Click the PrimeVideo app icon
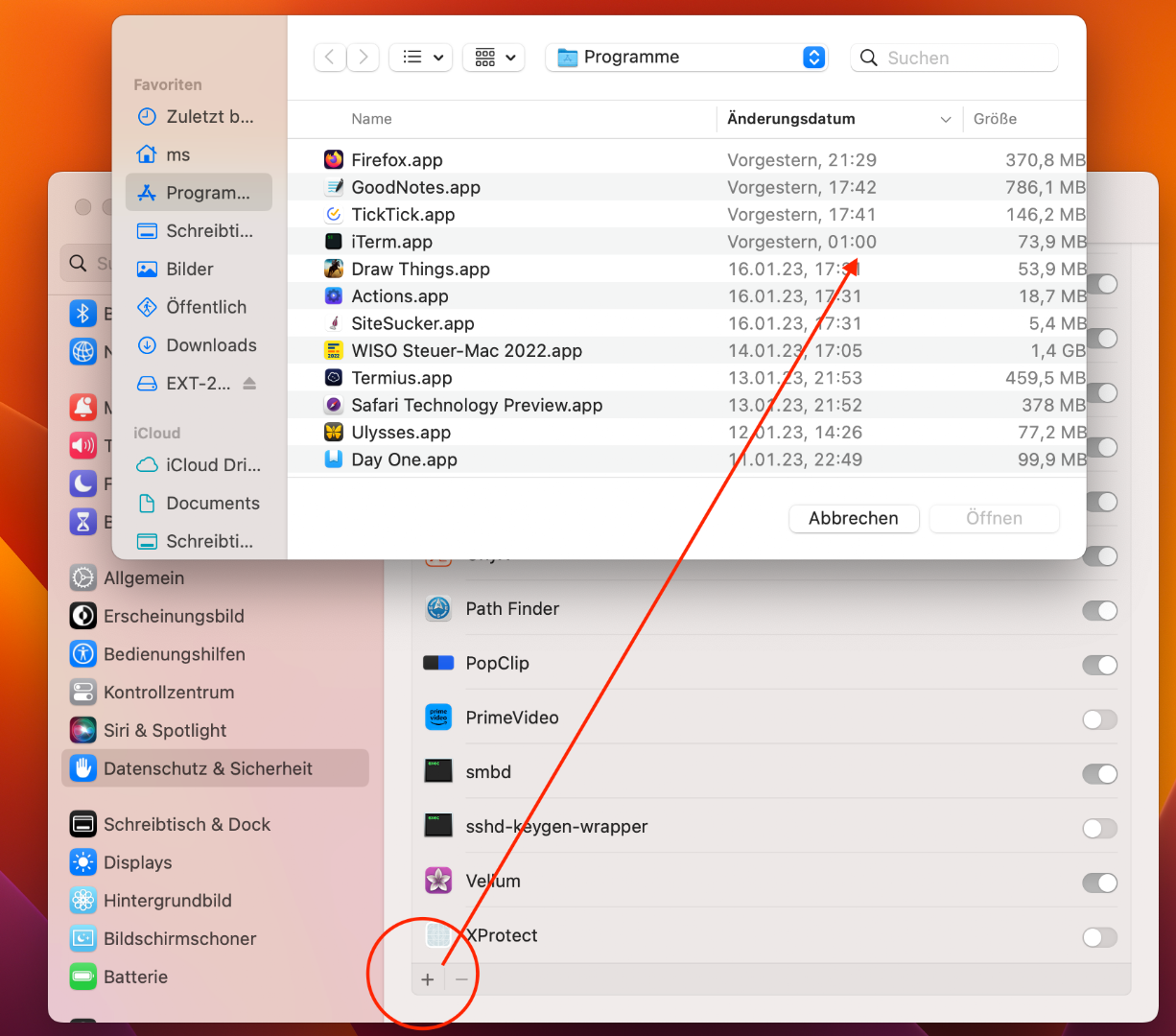The height and width of the screenshot is (1036, 1176). coord(438,718)
